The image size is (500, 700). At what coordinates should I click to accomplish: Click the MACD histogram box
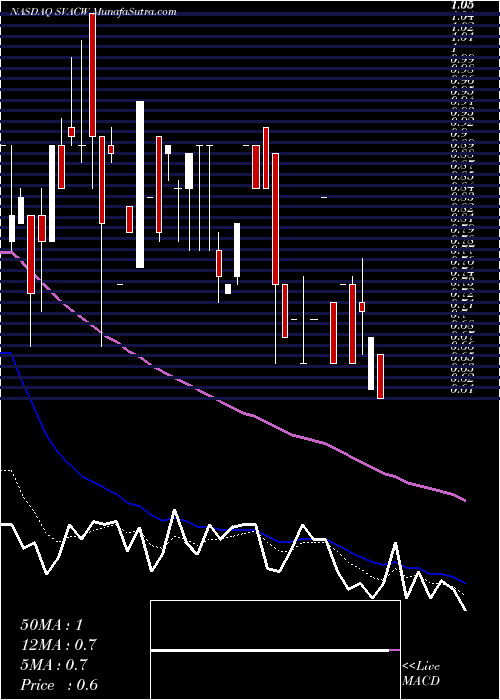tap(275, 650)
